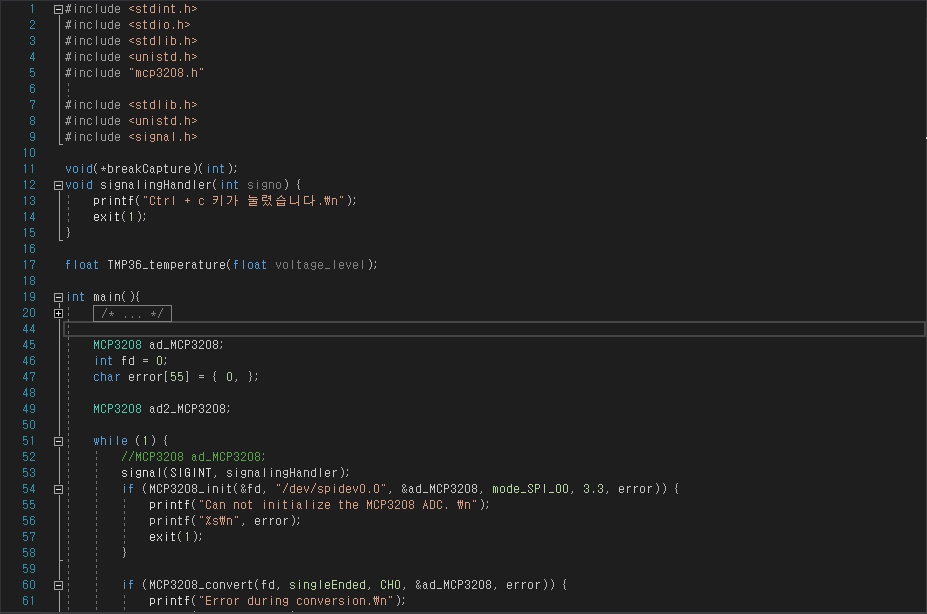Click line number 19 in the gutter
Screen dimensions: 927x614
coord(28,297)
